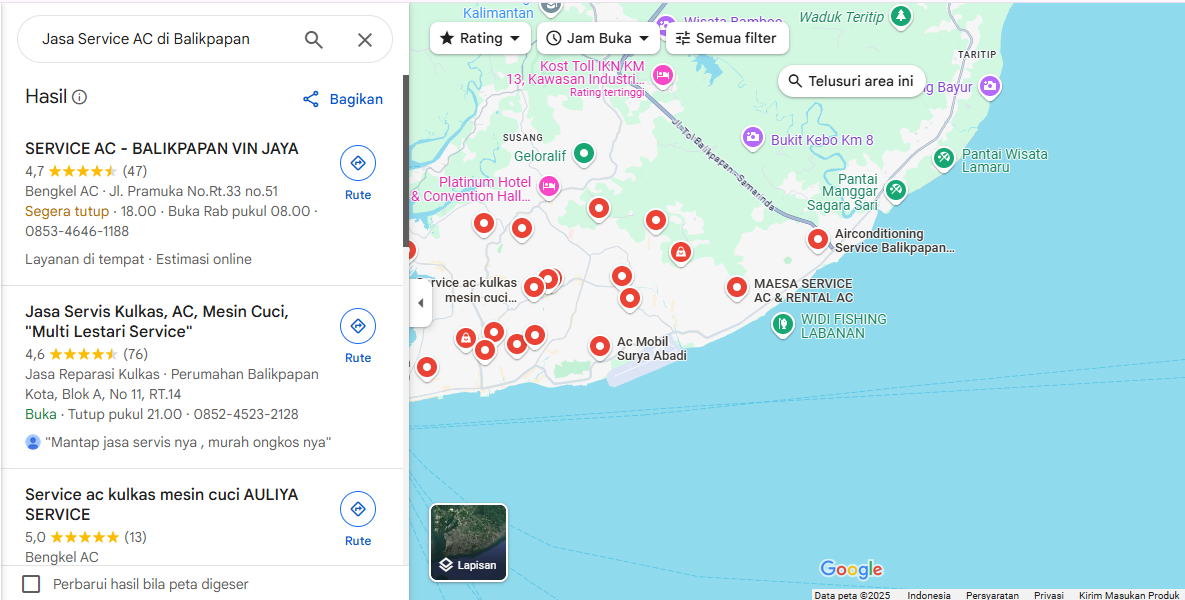Open Service ac kulkas mesin cuci AULIYA listing
Image resolution: width=1185 pixels, height=600 pixels.
(x=162, y=504)
